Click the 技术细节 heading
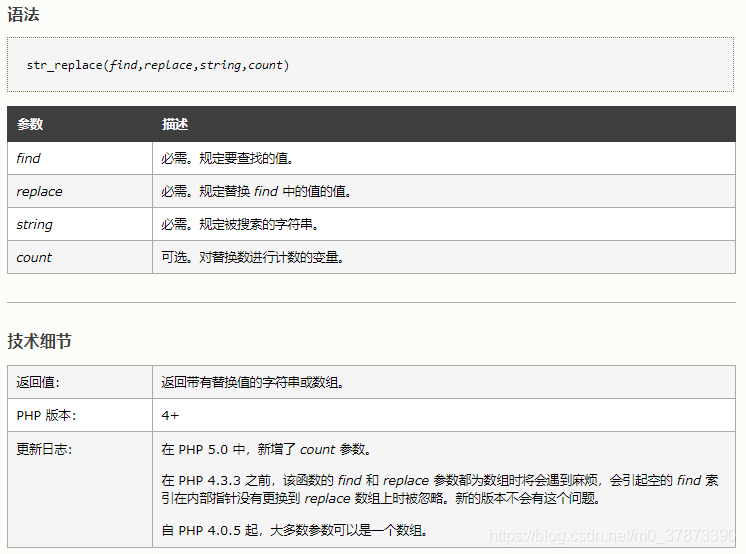Viewport: 746px width, 554px height. tap(39, 341)
